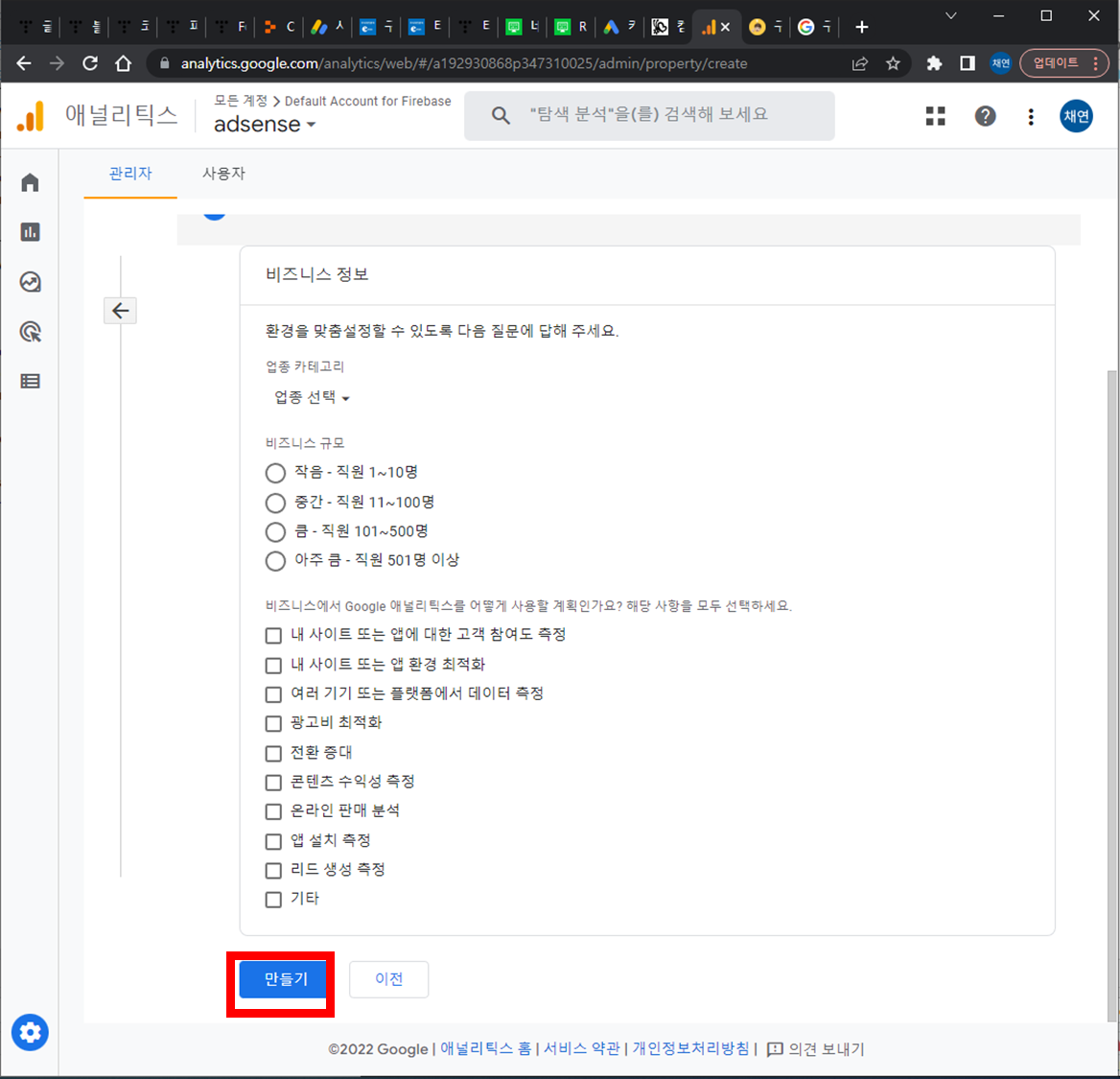Open a new browser tab with plus icon

click(x=862, y=27)
